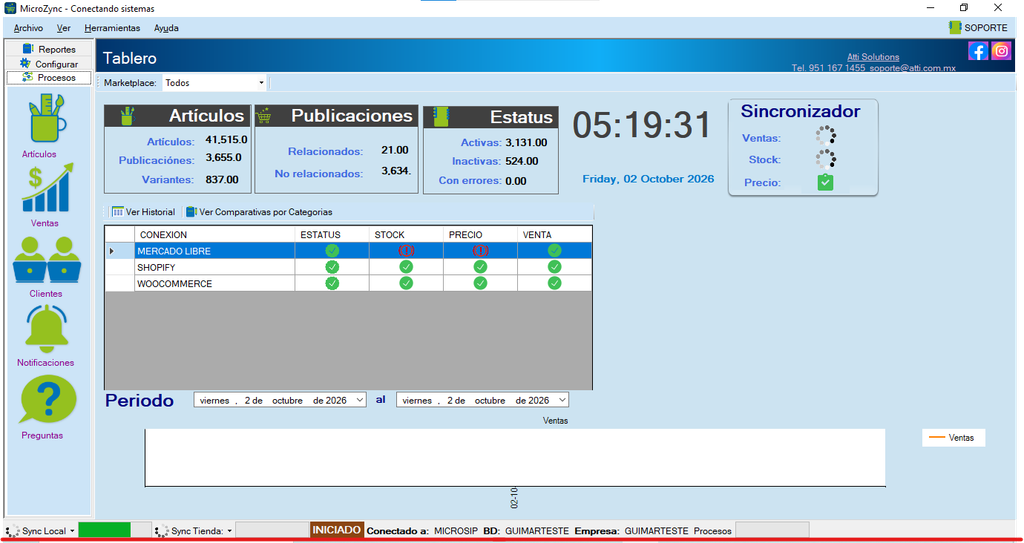1024x543 pixels.
Task: Select the WOOCOMMERCE connection cell
Action: pyautogui.click(x=214, y=284)
